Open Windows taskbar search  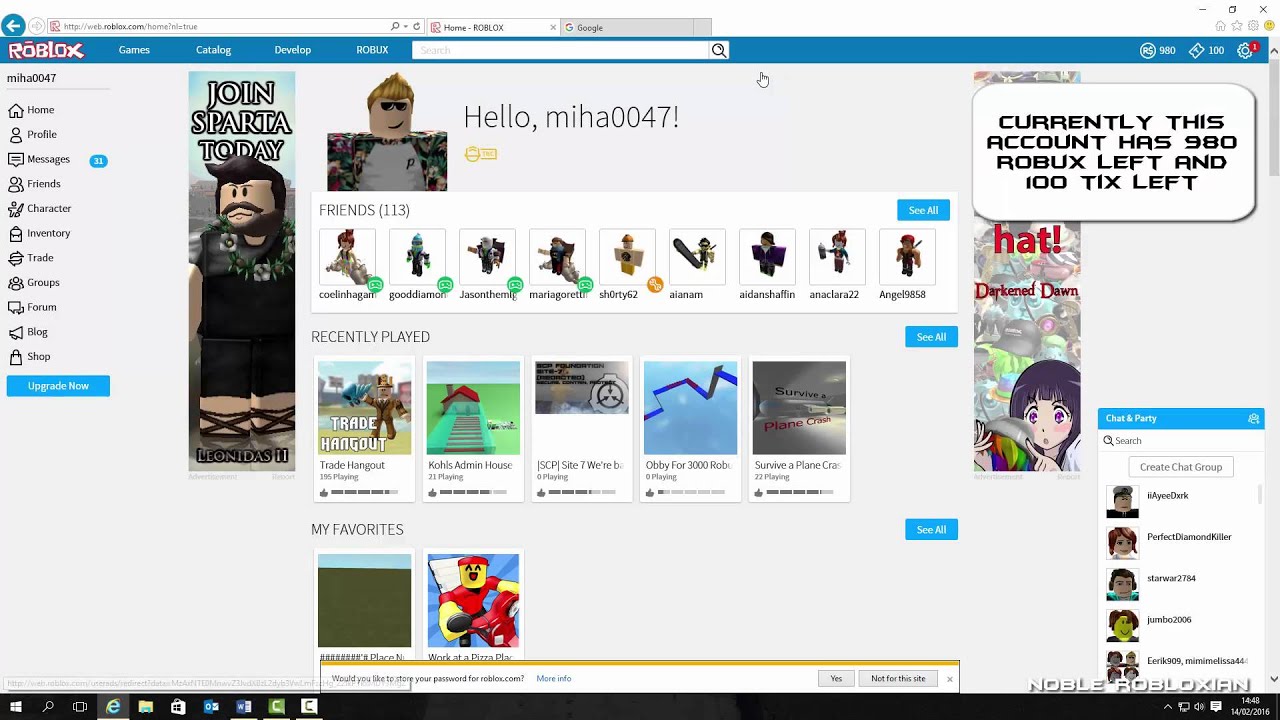[x=48, y=707]
